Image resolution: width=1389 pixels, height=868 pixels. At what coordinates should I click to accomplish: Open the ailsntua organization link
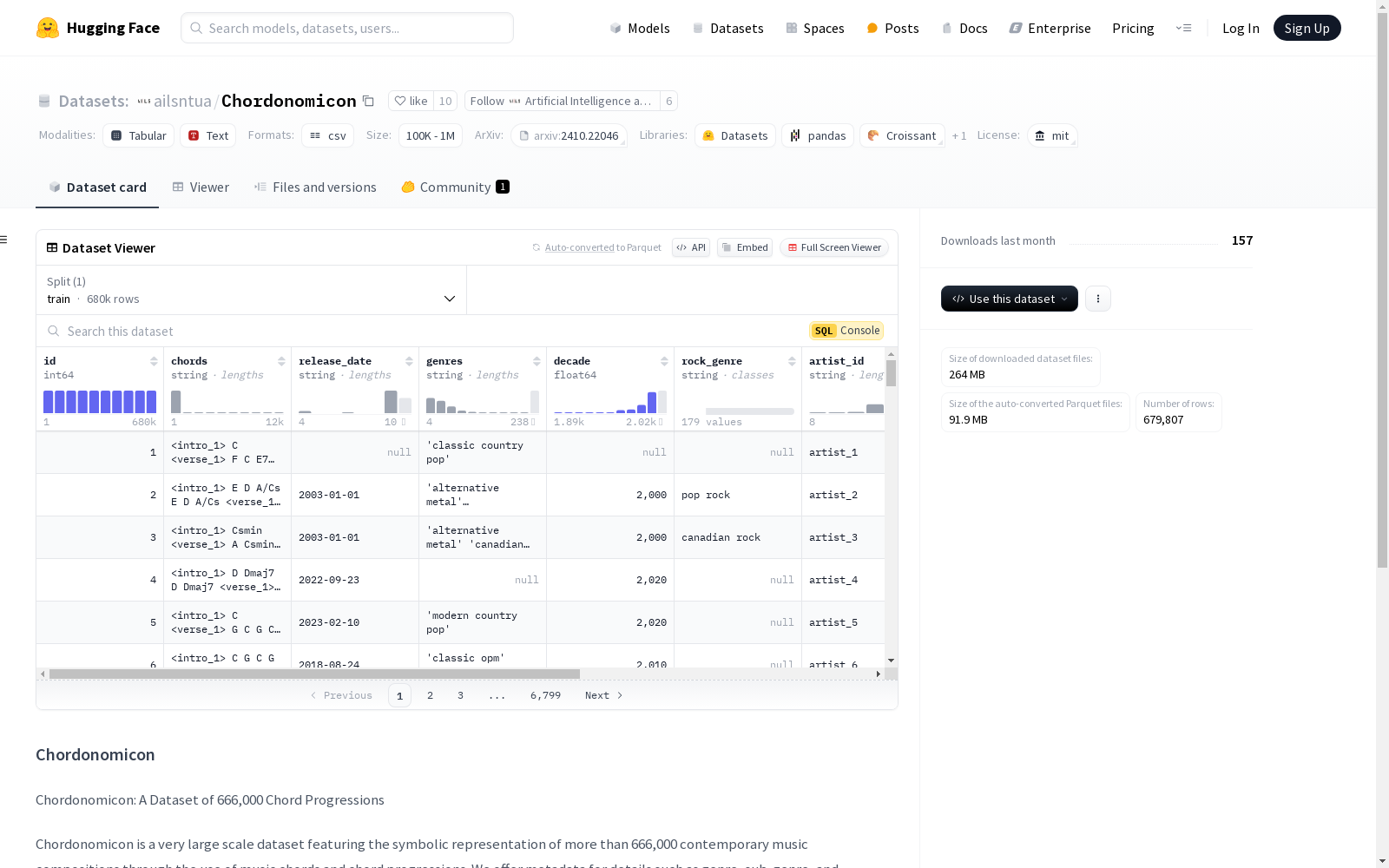point(182,101)
